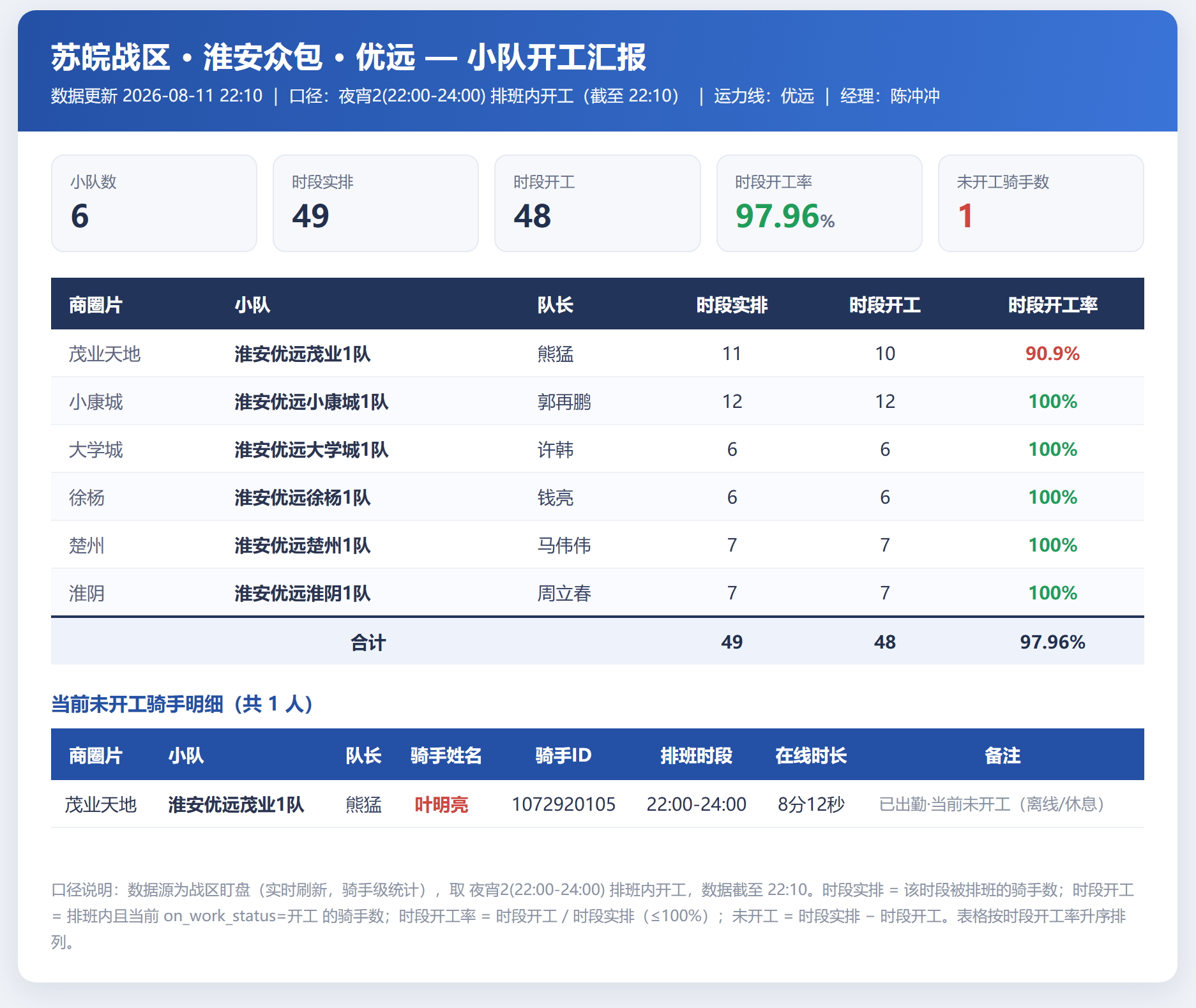Click 熊猛 in the main table
The height and width of the screenshot is (1008, 1196).
tap(555, 353)
